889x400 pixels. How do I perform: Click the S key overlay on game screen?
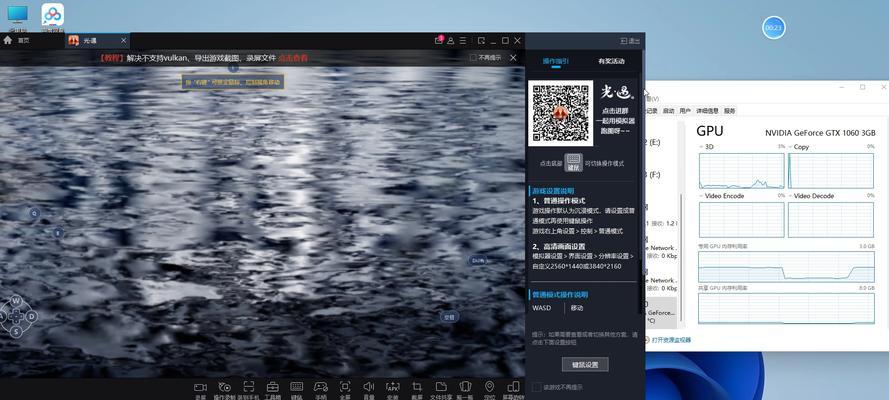point(16,331)
